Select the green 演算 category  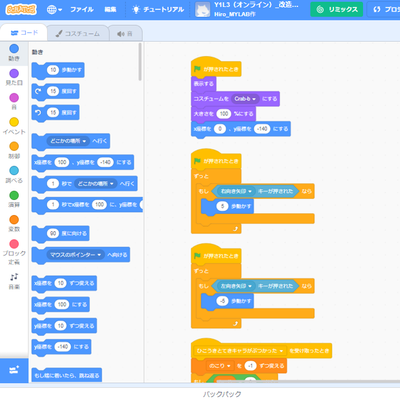pos(14,199)
